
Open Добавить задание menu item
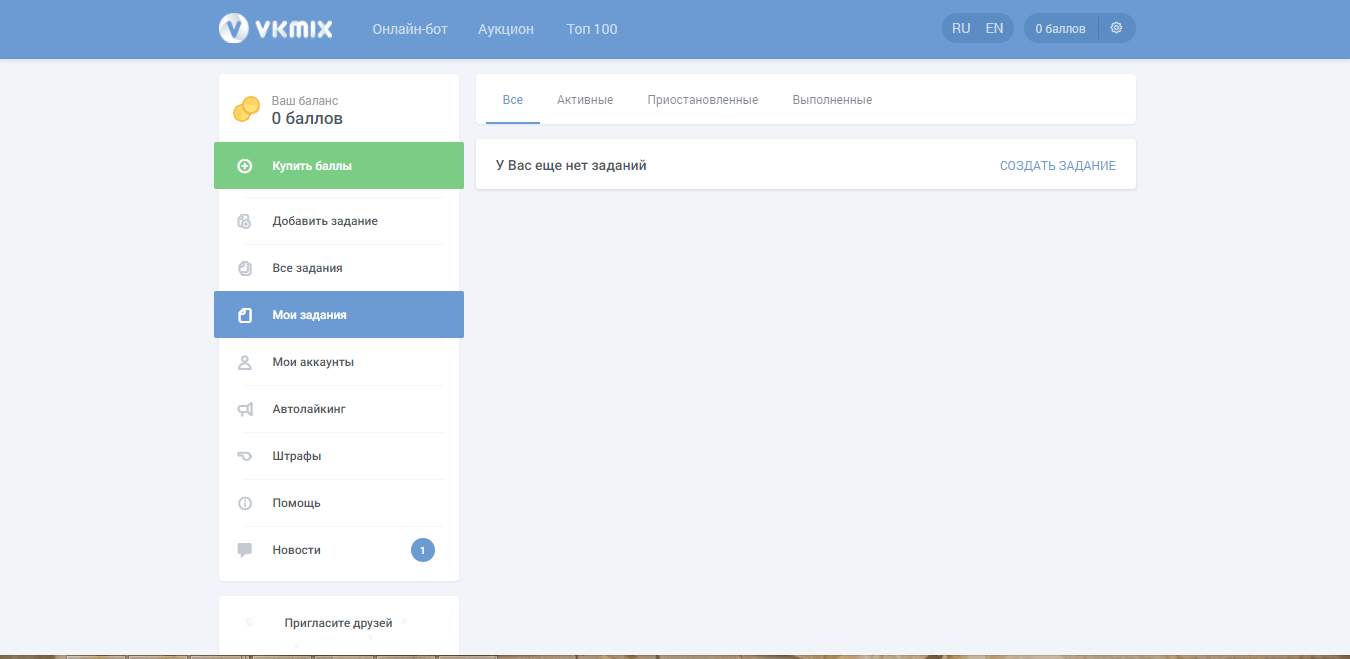(x=339, y=221)
